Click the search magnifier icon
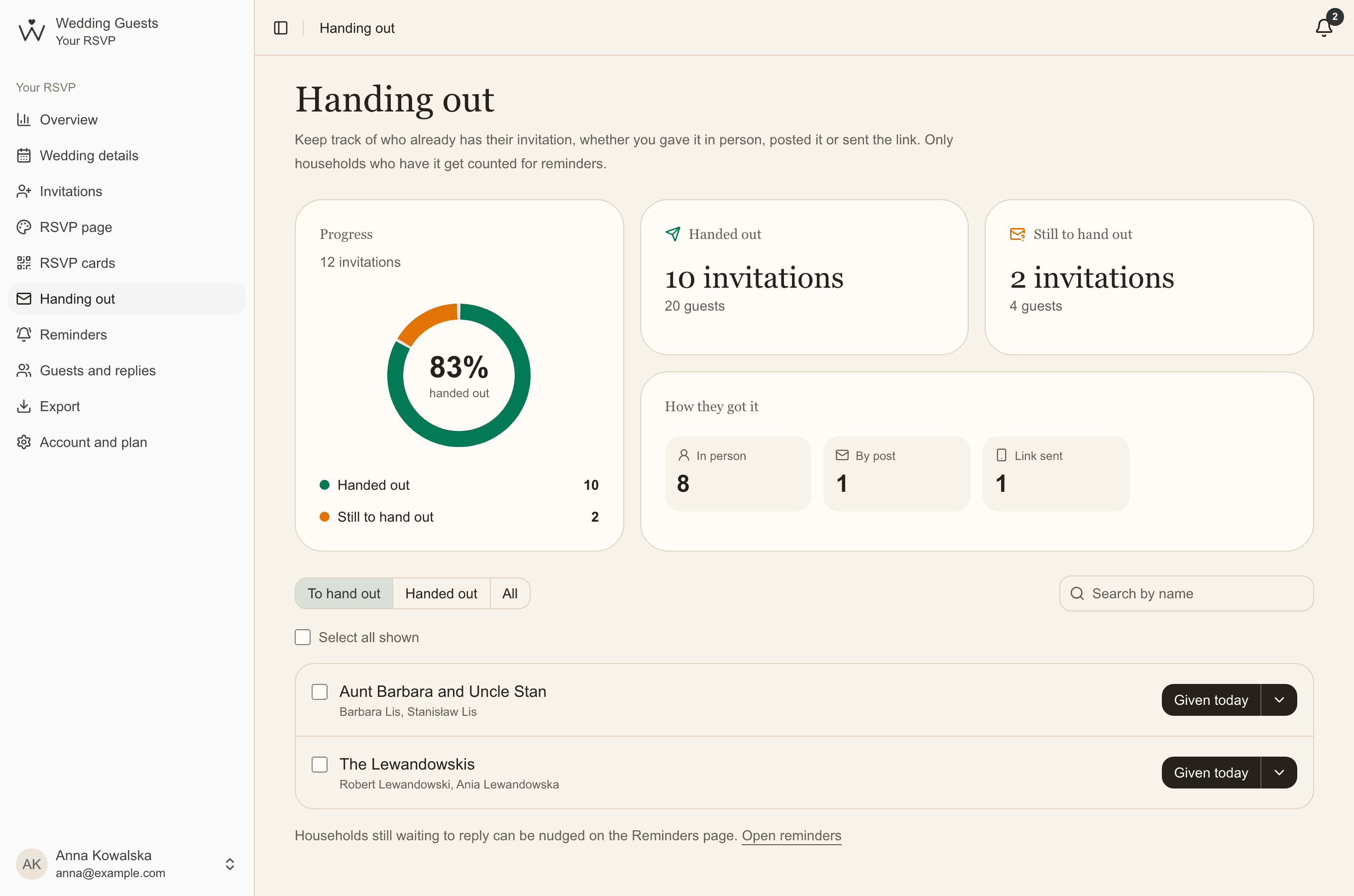This screenshot has width=1354, height=896. coord(1077,593)
